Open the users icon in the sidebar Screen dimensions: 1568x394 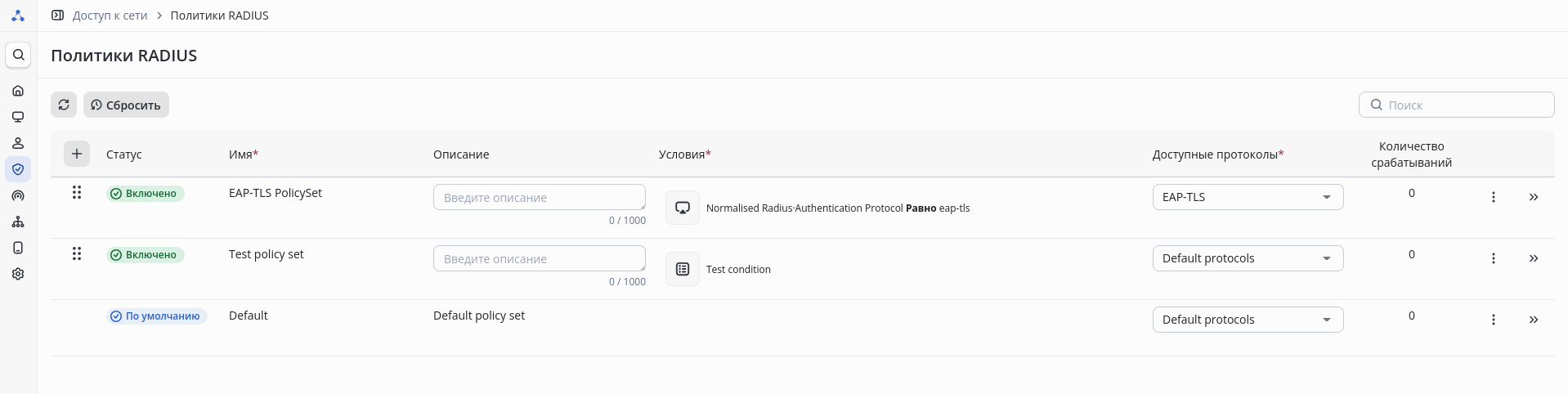point(18,143)
